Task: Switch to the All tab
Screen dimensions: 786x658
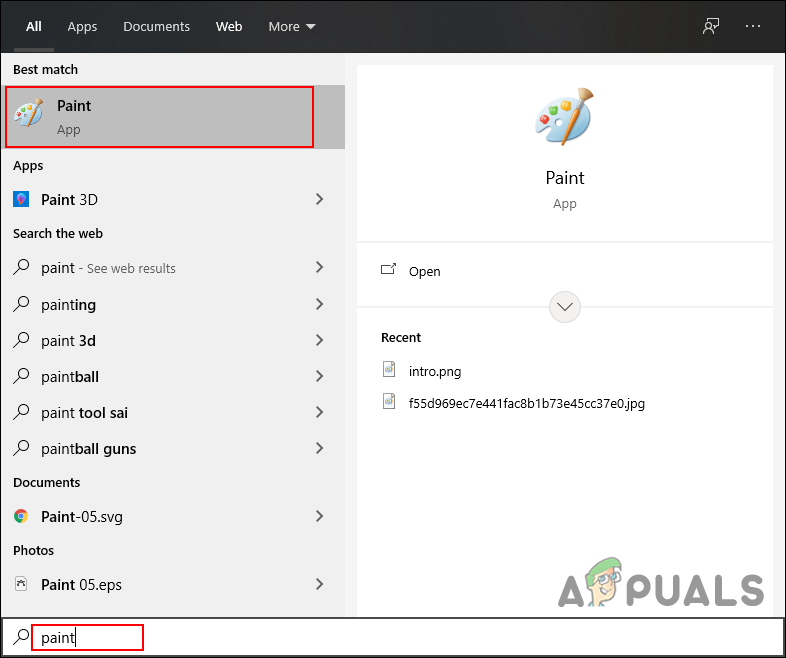Action: click(34, 27)
